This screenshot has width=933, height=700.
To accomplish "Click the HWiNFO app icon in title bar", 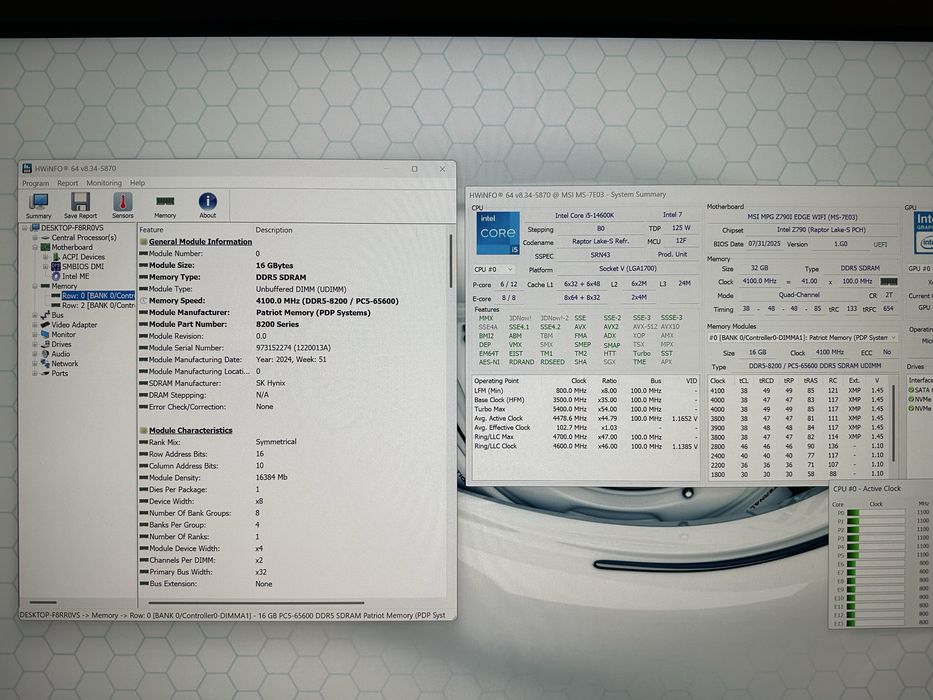I will click(27, 168).
